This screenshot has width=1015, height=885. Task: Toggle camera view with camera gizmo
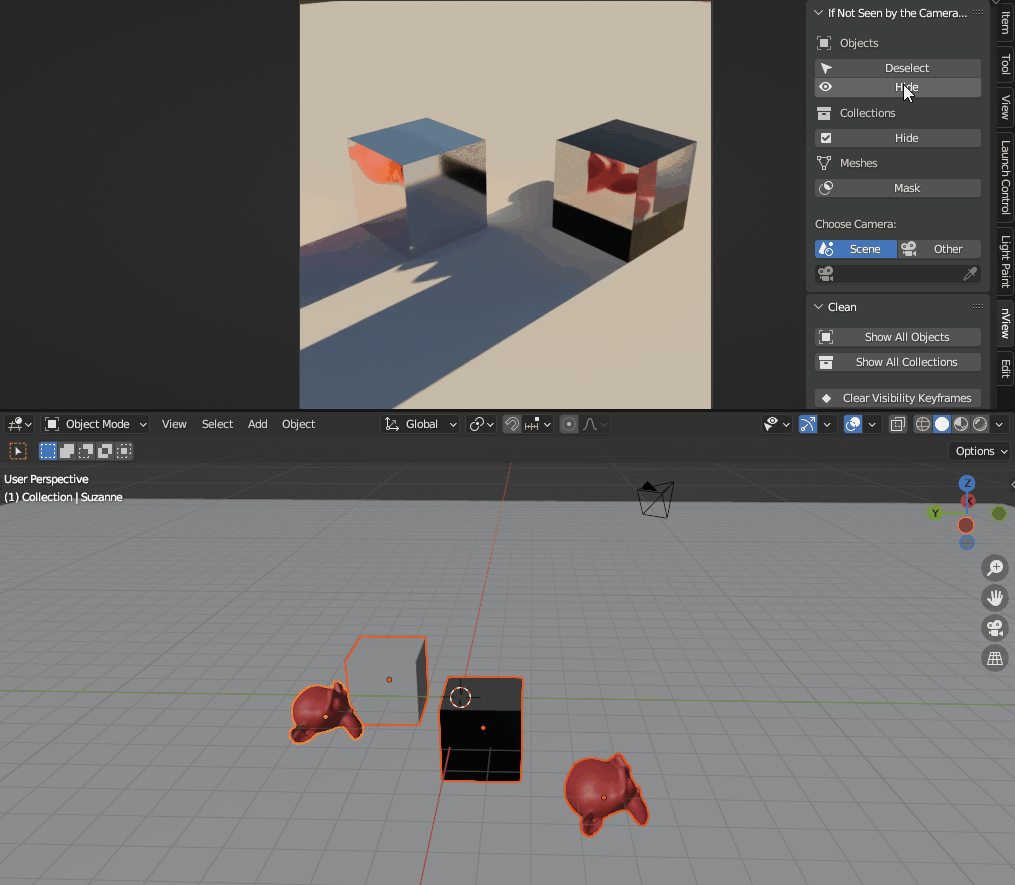pyautogui.click(x=995, y=628)
